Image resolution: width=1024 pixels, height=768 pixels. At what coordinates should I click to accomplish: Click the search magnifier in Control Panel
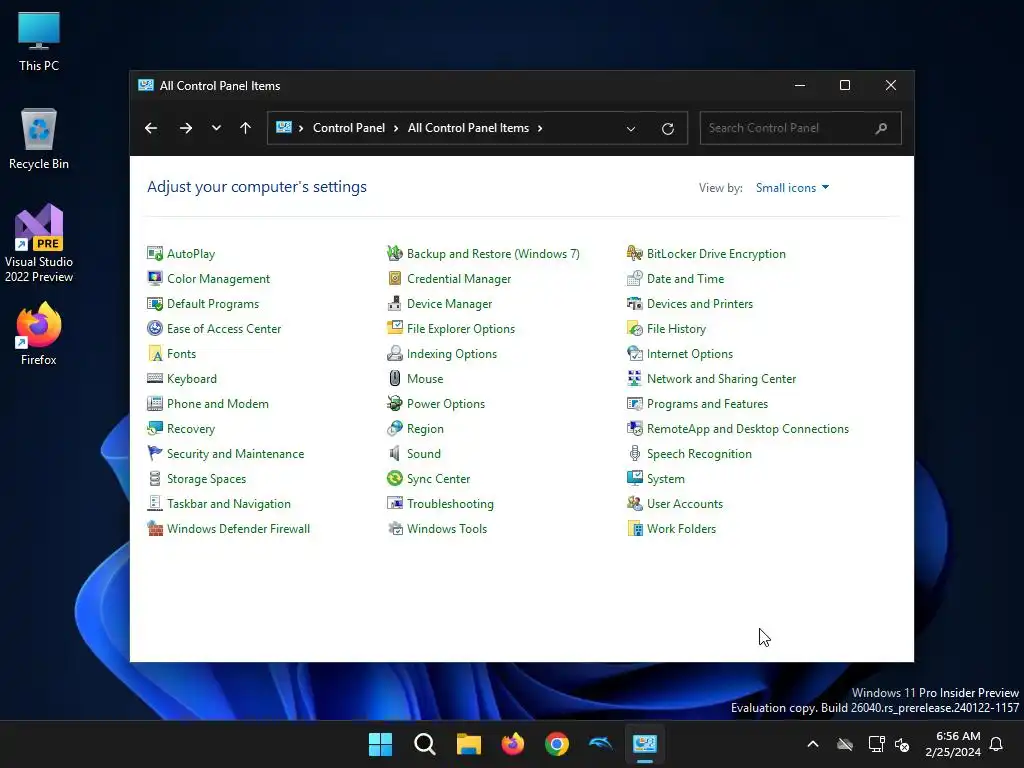tap(881, 128)
